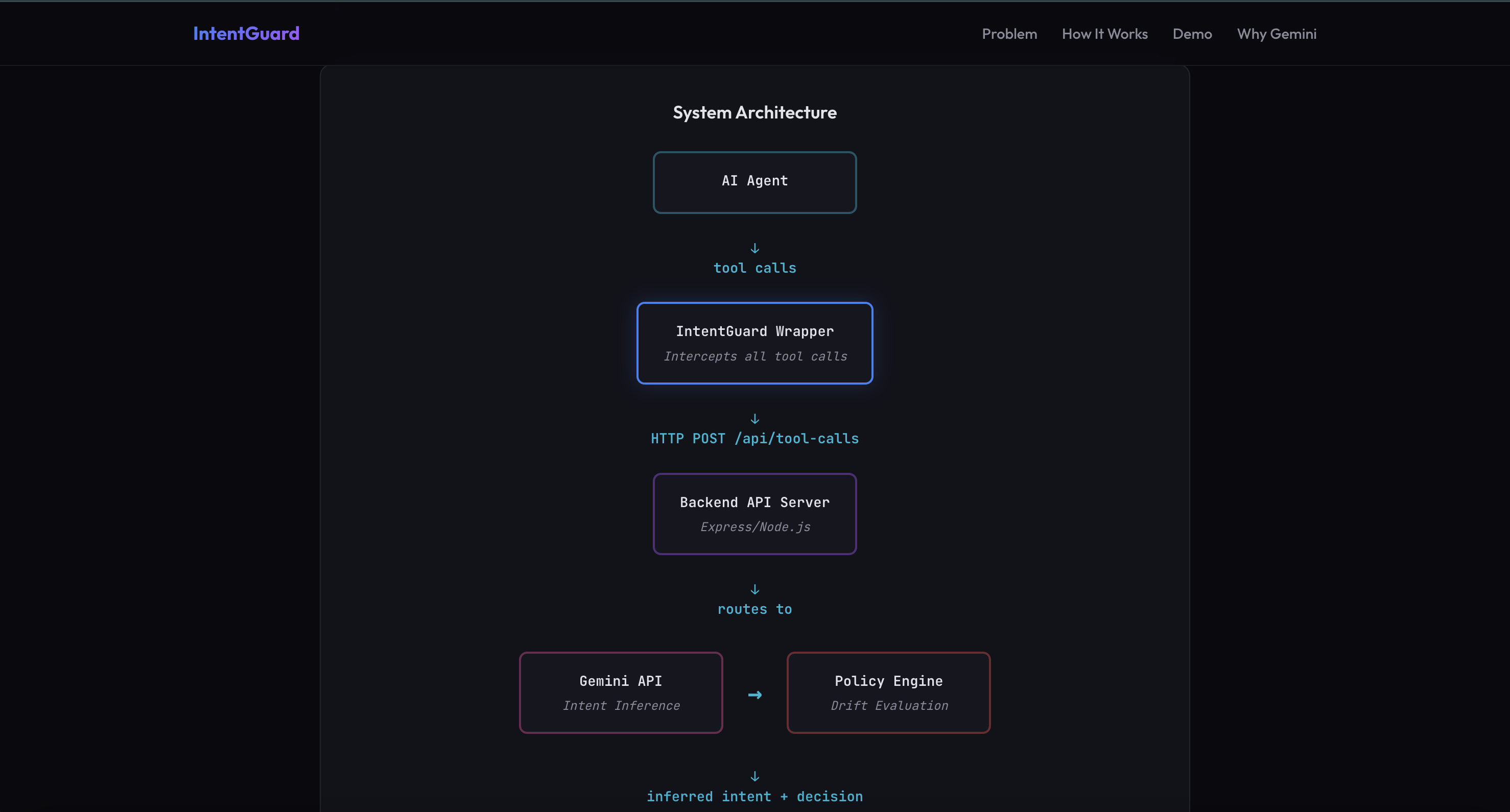The image size is (1510, 812).
Task: Click the HTTP POST /api/tool-calls text
Action: tap(754, 439)
